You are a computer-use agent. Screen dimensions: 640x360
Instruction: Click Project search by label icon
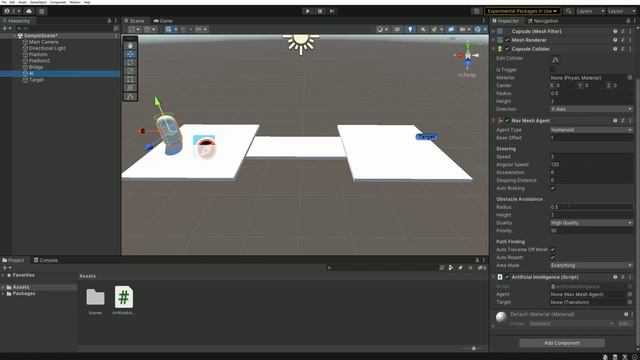tap(460, 268)
